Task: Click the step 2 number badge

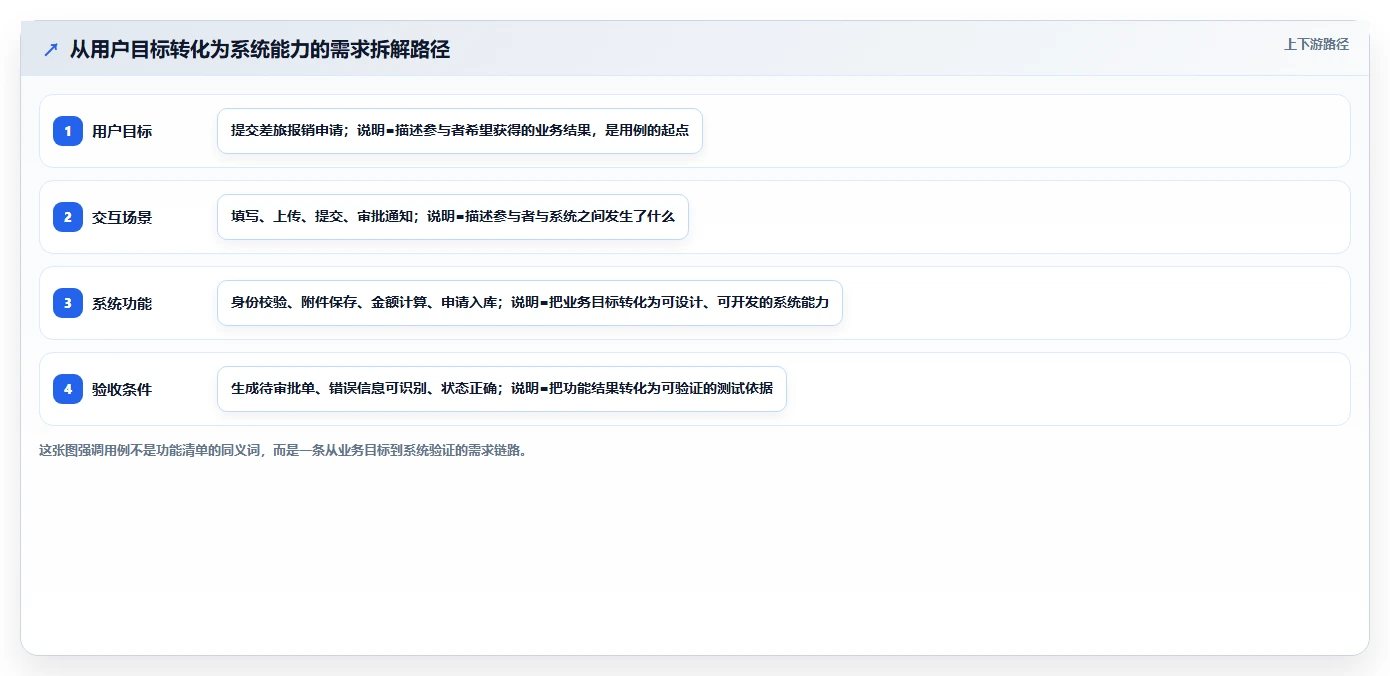Action: coord(68,217)
